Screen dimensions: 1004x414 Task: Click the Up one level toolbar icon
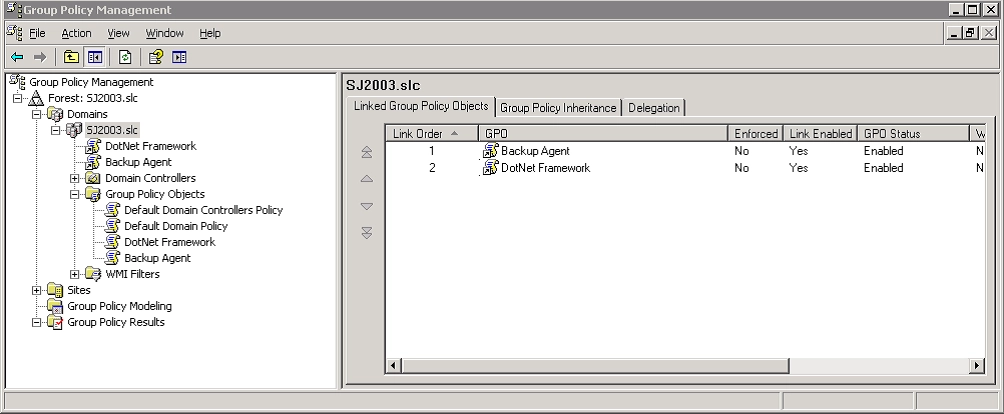click(71, 58)
